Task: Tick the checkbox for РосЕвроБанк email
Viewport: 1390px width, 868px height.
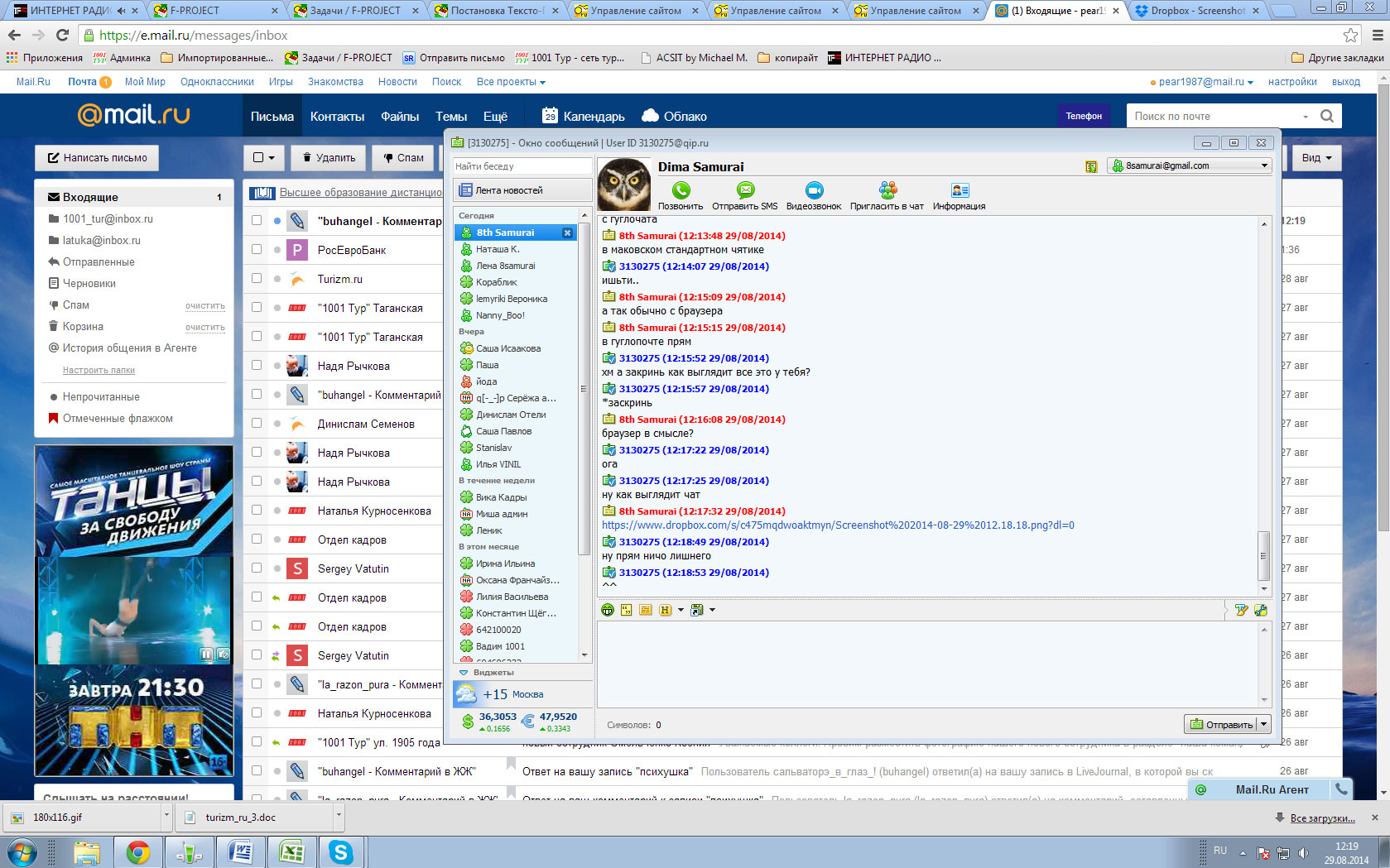Action: coord(257,250)
